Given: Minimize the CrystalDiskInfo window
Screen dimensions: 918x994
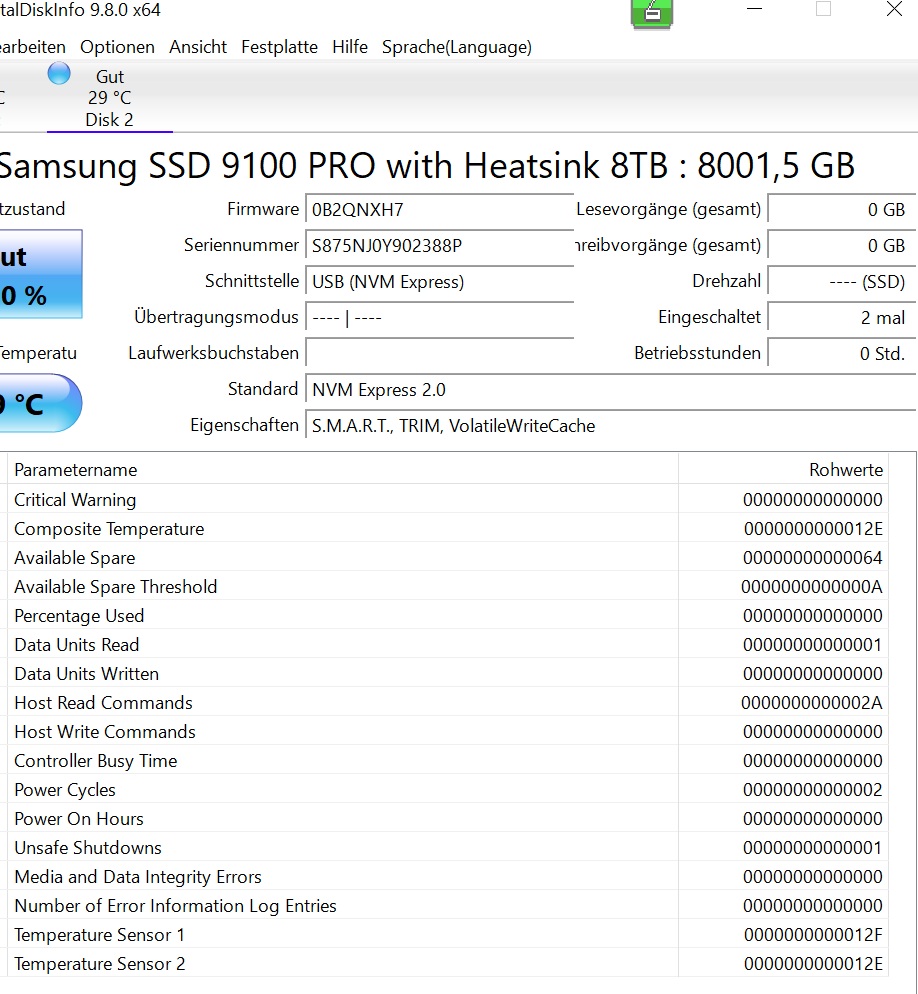Looking at the screenshot, I should click(754, 9).
